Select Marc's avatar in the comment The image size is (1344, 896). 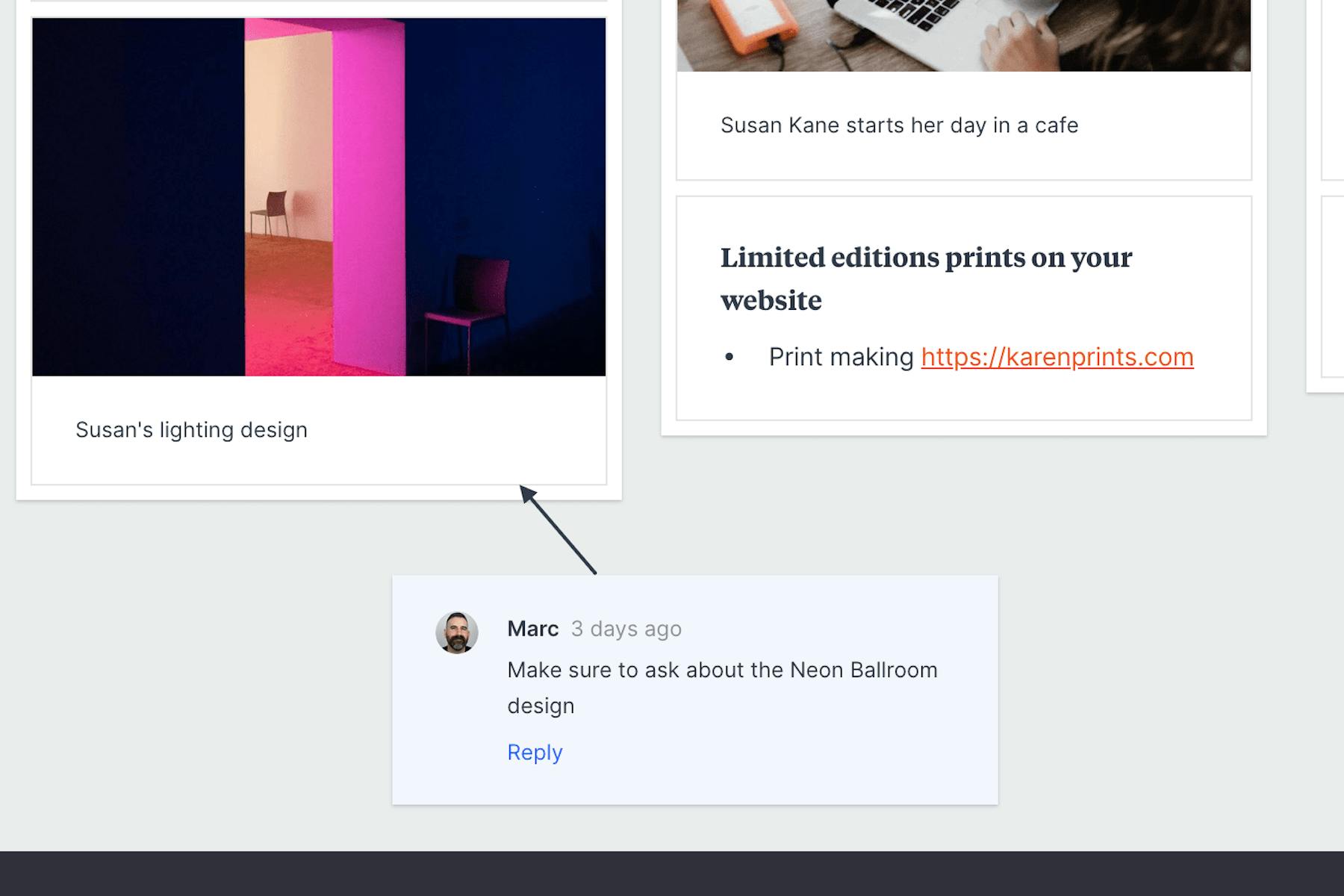tap(458, 631)
